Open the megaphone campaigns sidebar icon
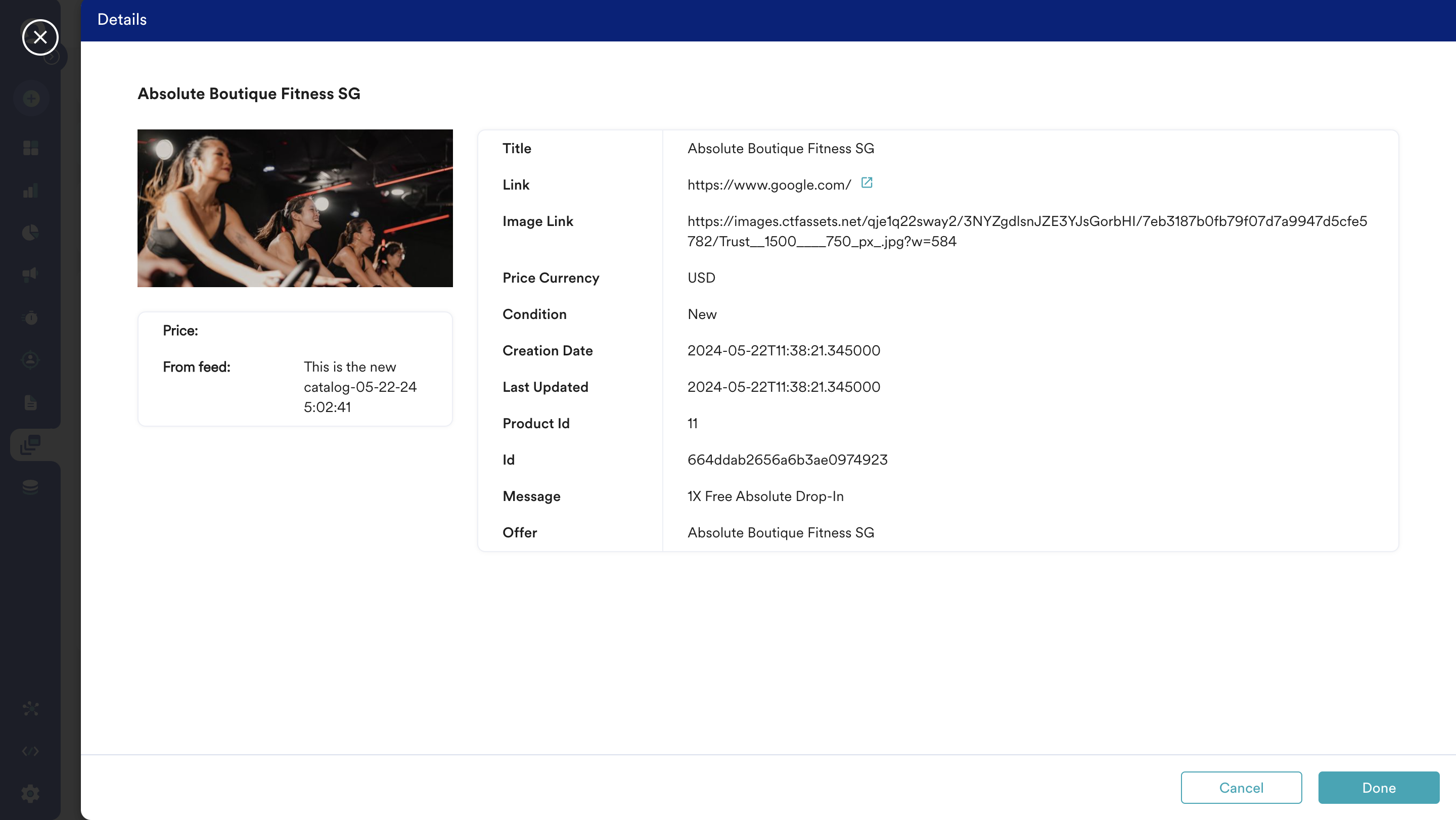Image resolution: width=1456 pixels, height=820 pixels. point(31,275)
